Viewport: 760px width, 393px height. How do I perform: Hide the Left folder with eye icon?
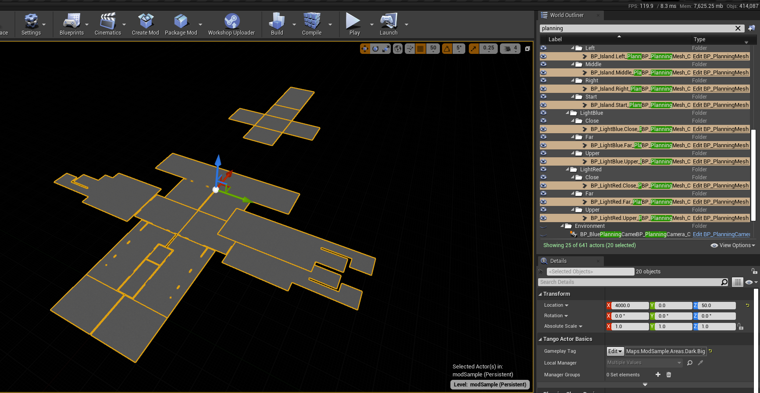[x=543, y=48]
